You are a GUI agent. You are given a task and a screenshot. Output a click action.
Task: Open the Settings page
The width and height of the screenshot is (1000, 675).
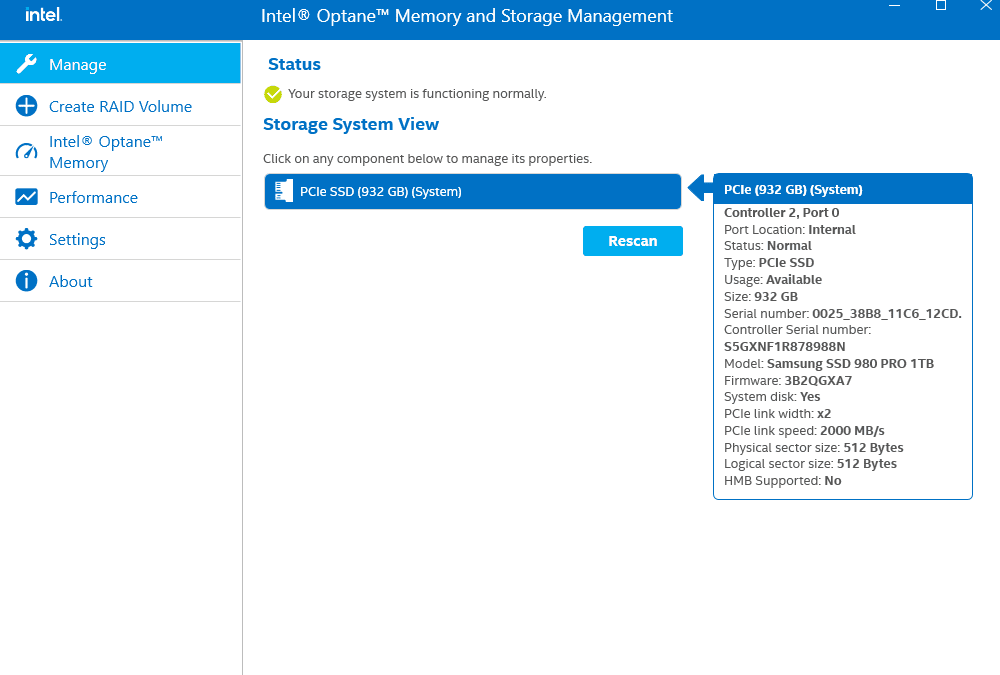click(x=121, y=239)
